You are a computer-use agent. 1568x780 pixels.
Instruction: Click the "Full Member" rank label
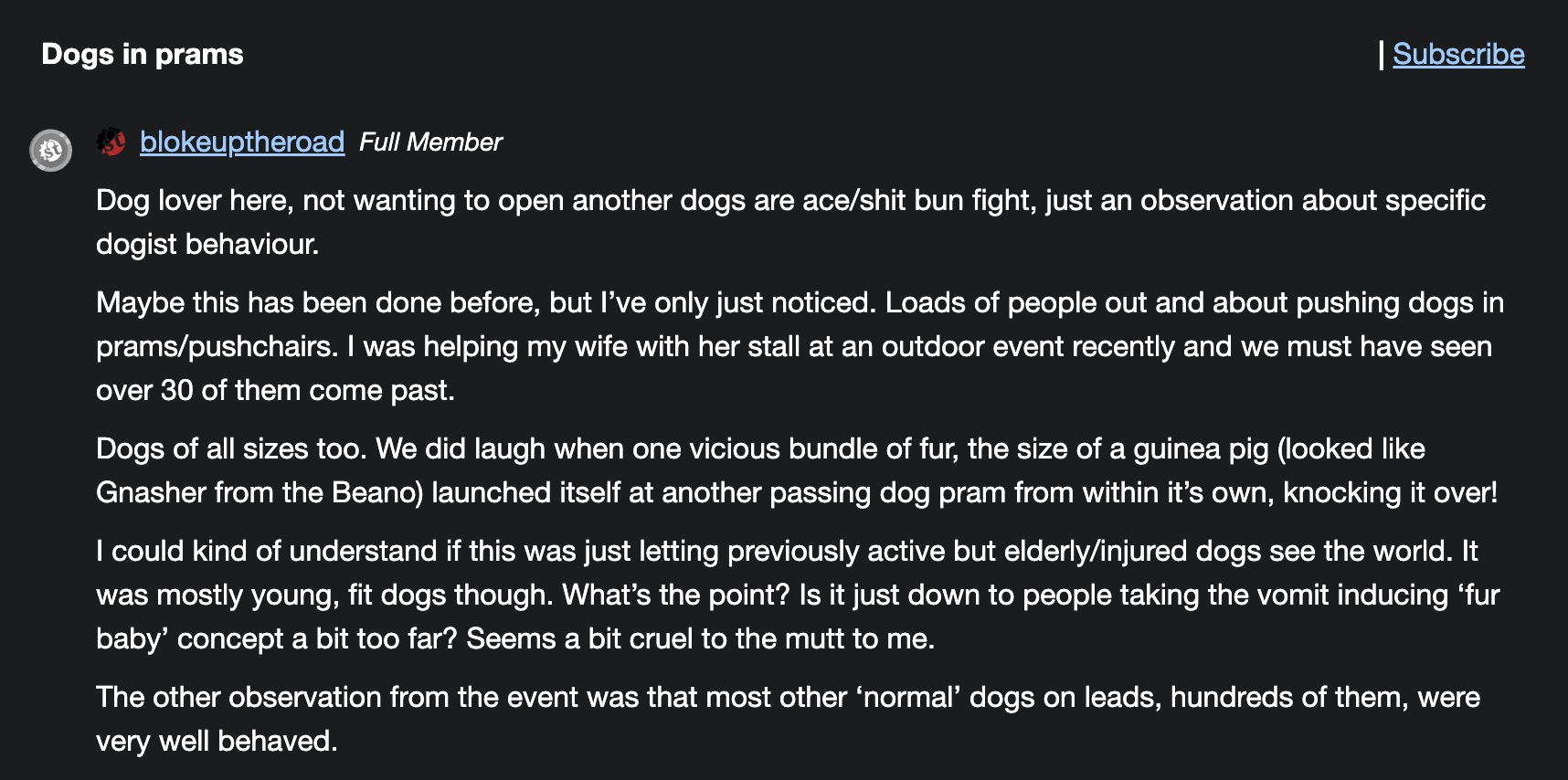tap(430, 142)
